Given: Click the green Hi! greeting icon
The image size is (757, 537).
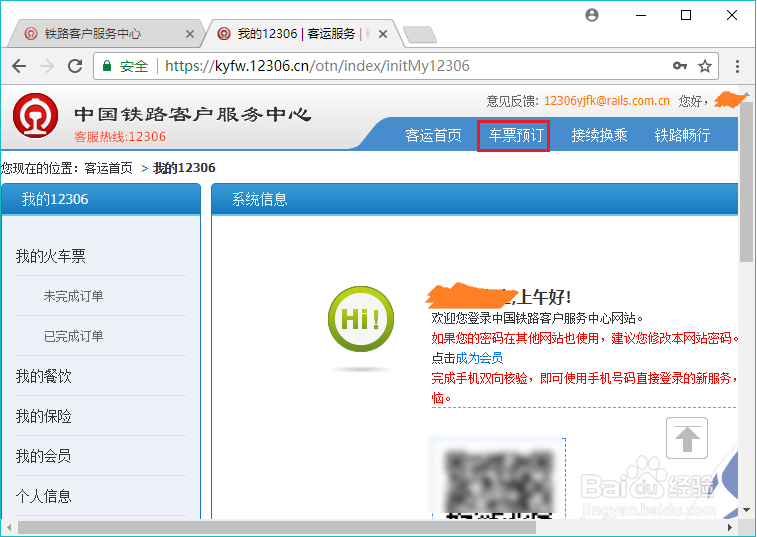Looking at the screenshot, I should tap(361, 319).
